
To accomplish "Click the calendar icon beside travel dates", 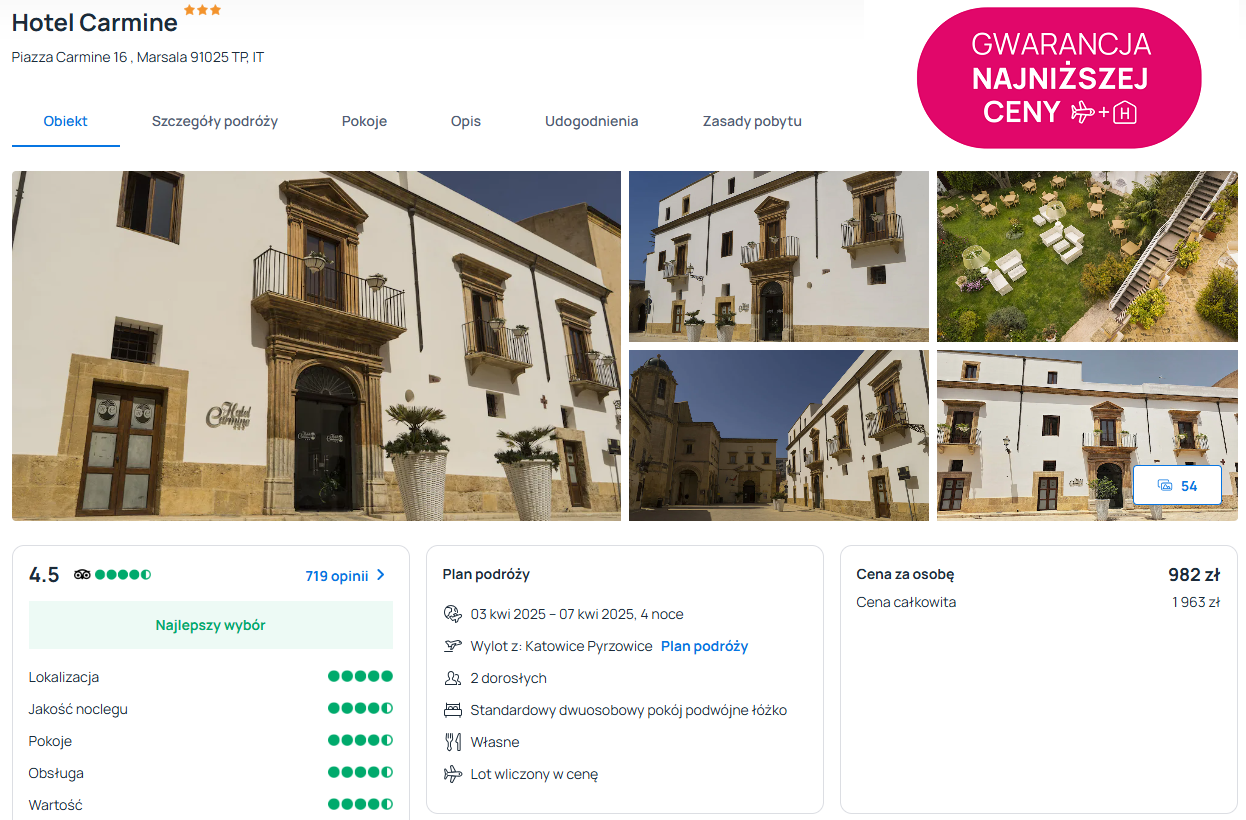I will [x=452, y=614].
